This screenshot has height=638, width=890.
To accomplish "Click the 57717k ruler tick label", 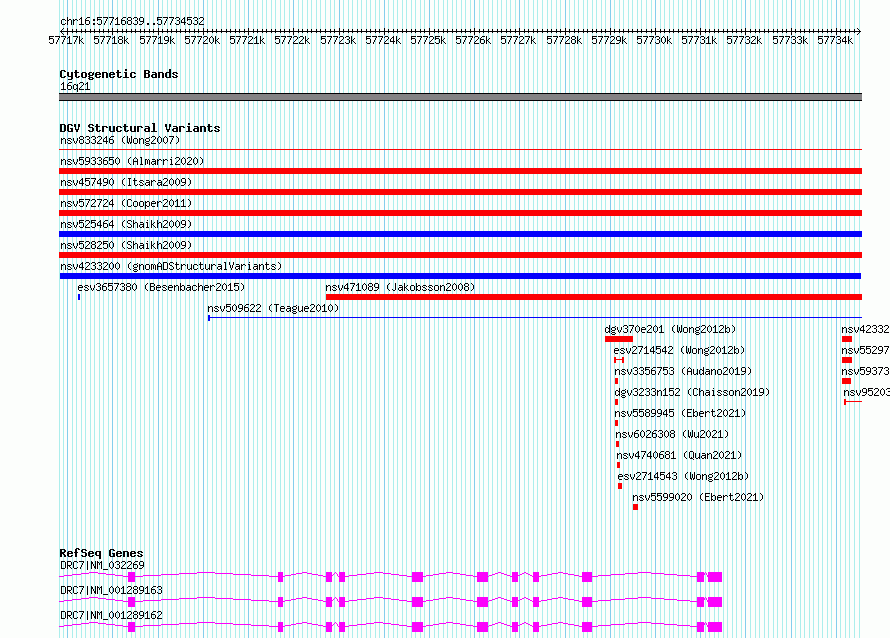I will point(66,40).
